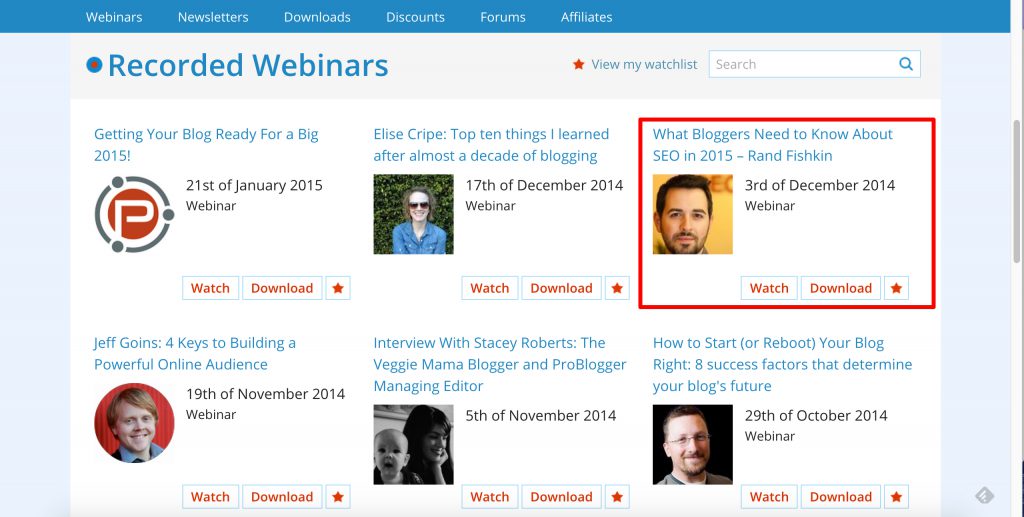Click the floating badge icon at the bottom-right corner

tap(984, 495)
